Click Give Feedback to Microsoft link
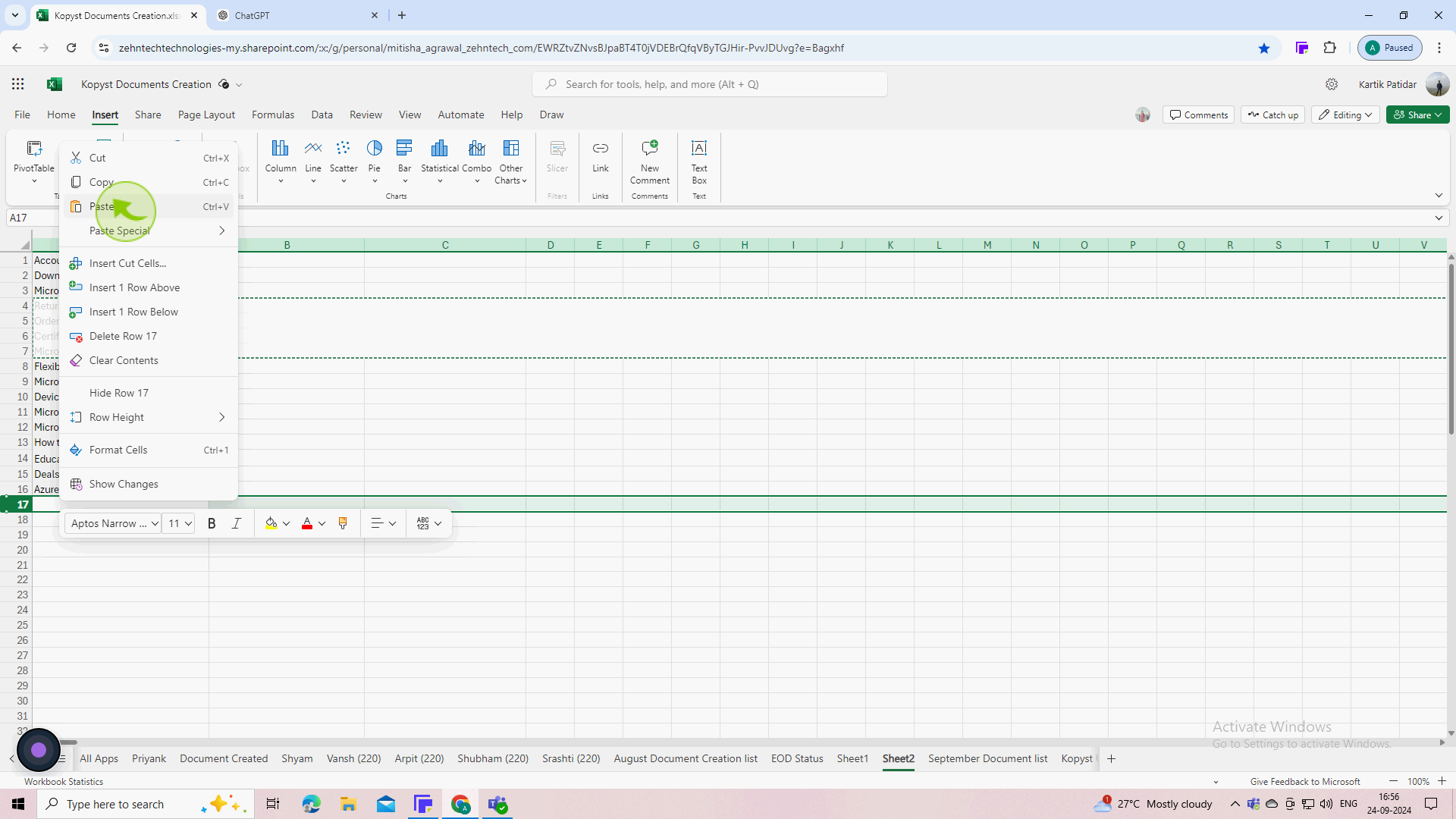 click(1305, 781)
